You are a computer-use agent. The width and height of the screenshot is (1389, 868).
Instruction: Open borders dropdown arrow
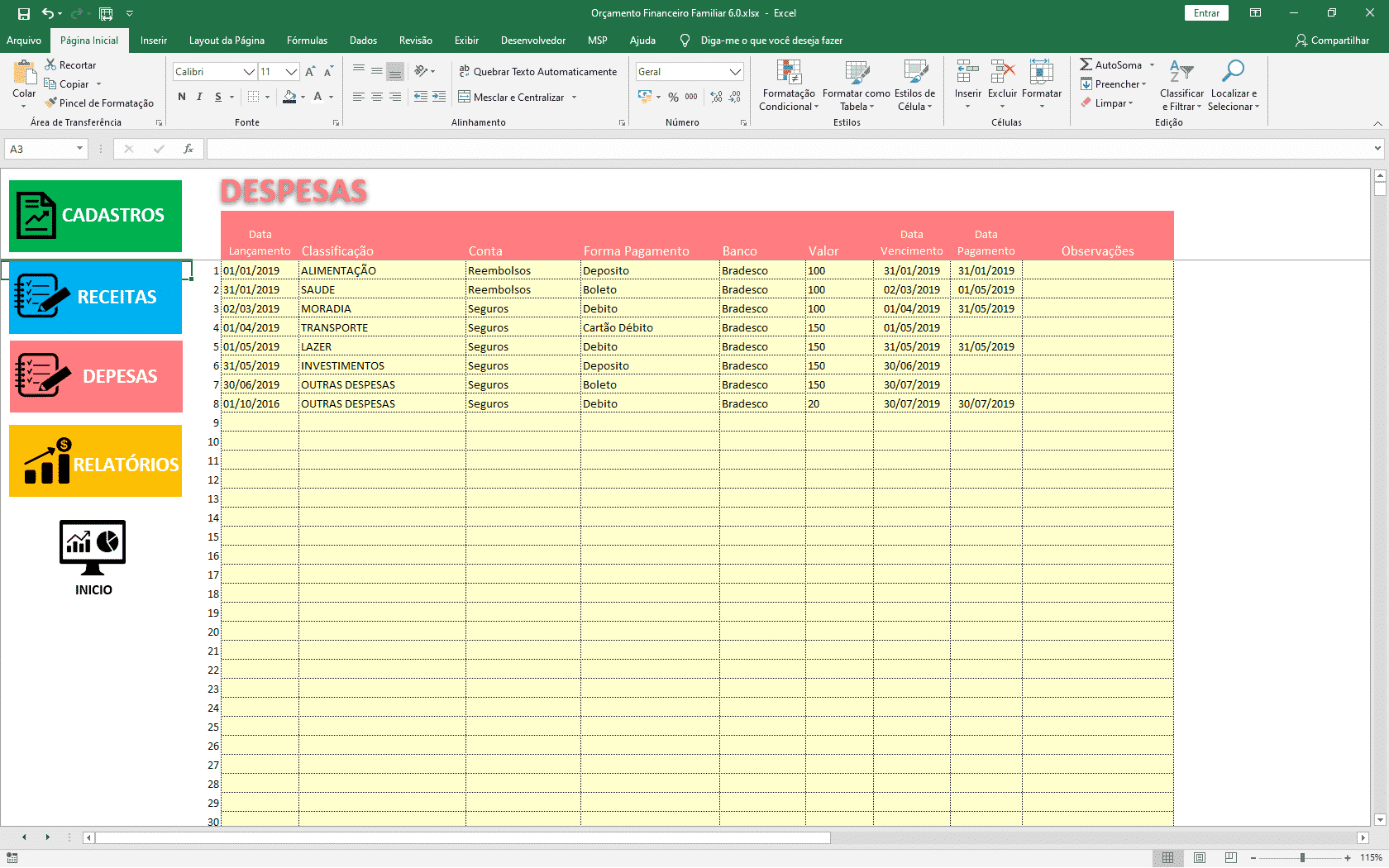267,97
